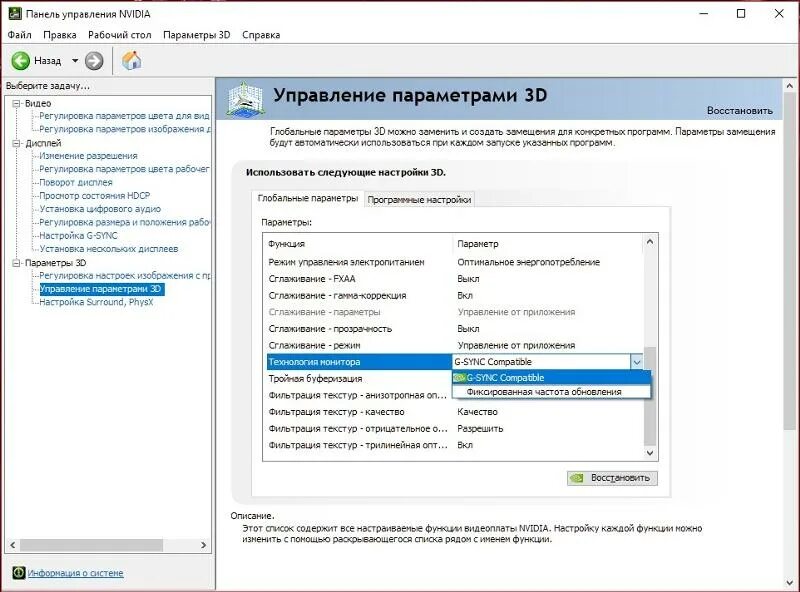Choose G-SYNC Compatible from the dropdown list
The height and width of the screenshot is (592, 800).
click(551, 378)
